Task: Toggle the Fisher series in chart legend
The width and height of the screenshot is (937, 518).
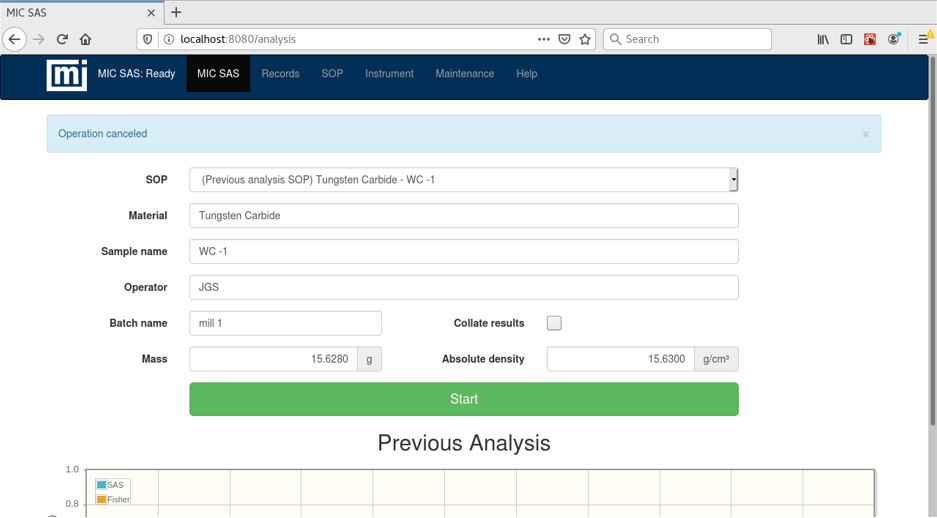Action: point(113,499)
